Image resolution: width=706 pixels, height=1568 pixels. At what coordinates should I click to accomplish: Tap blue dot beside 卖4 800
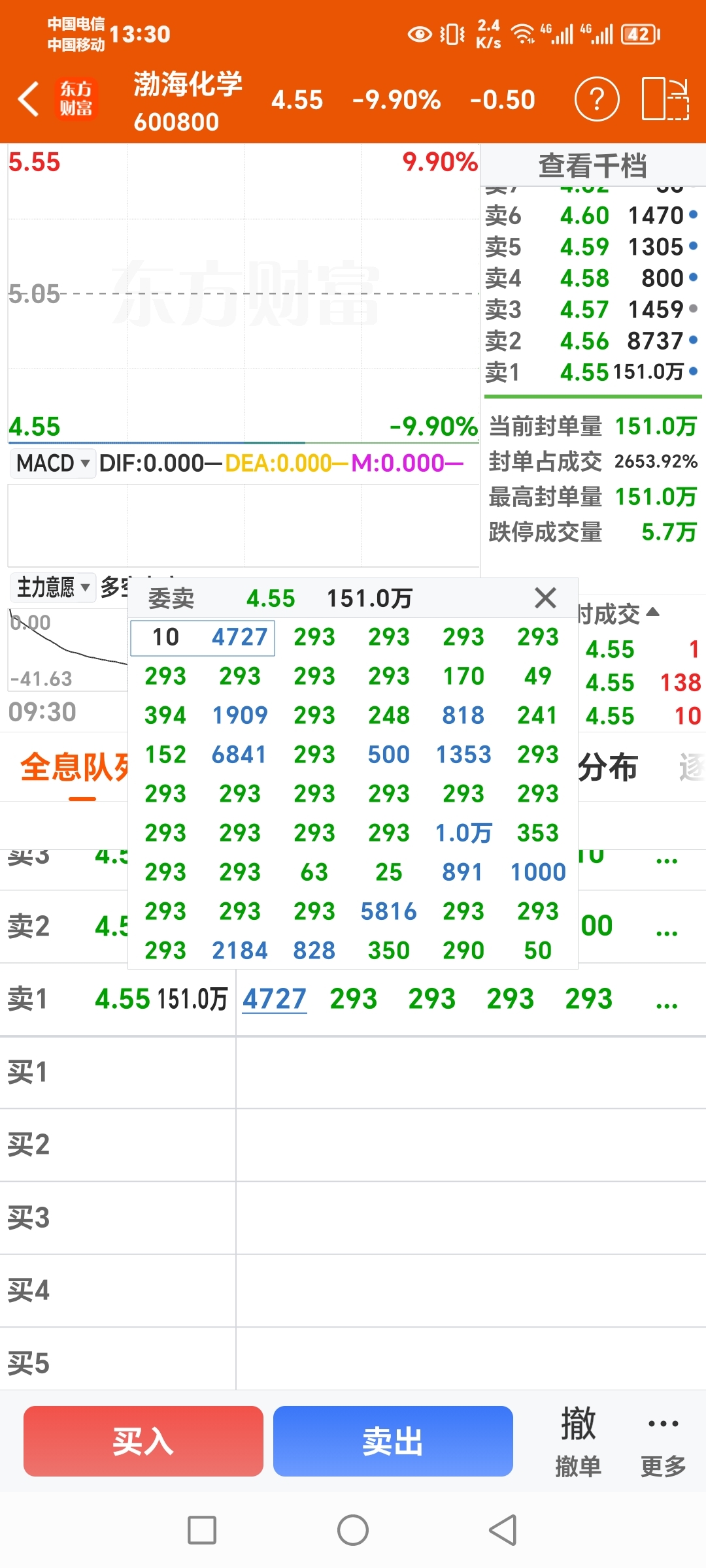point(694,277)
